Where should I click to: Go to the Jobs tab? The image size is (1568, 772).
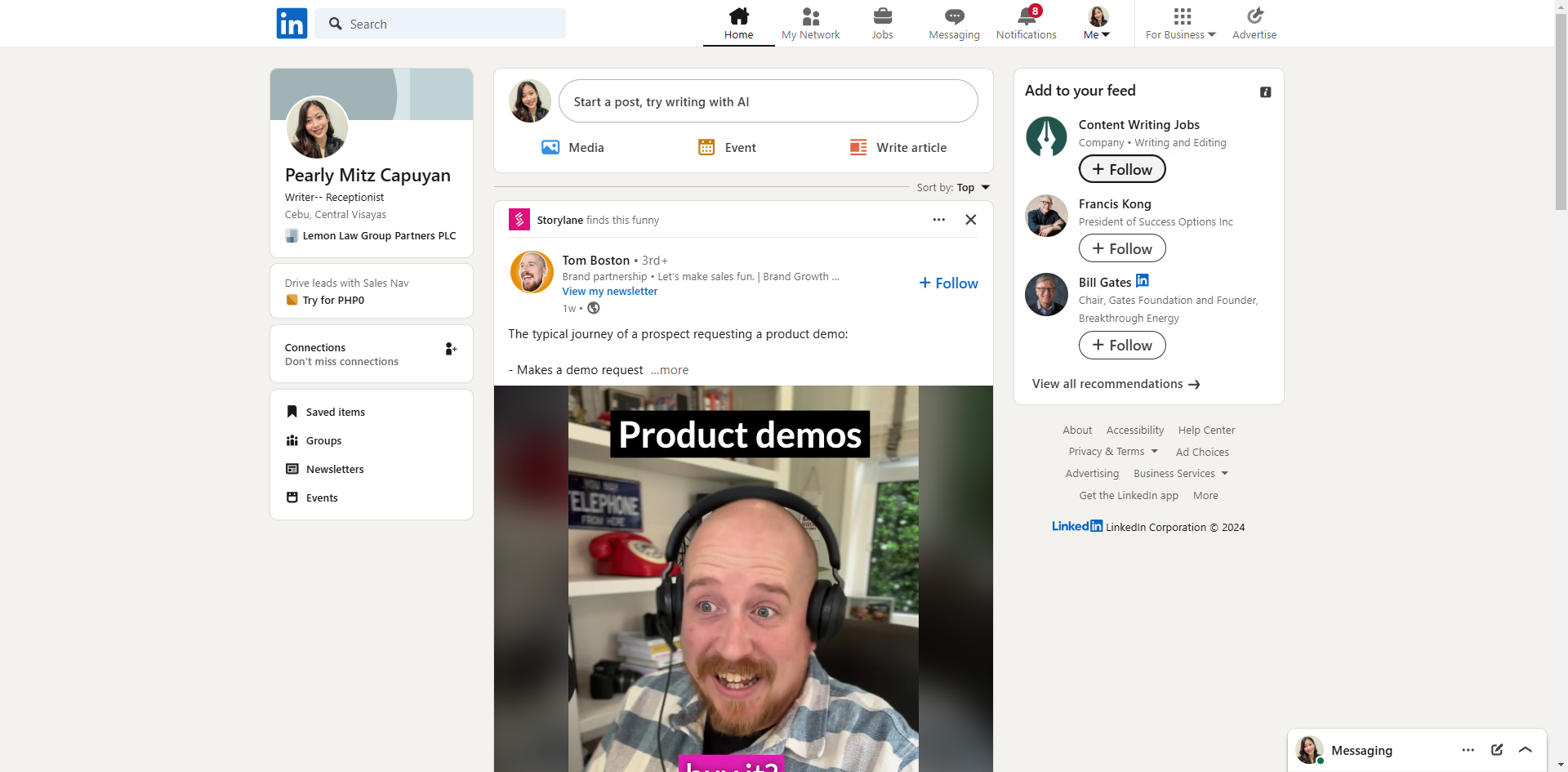882,24
